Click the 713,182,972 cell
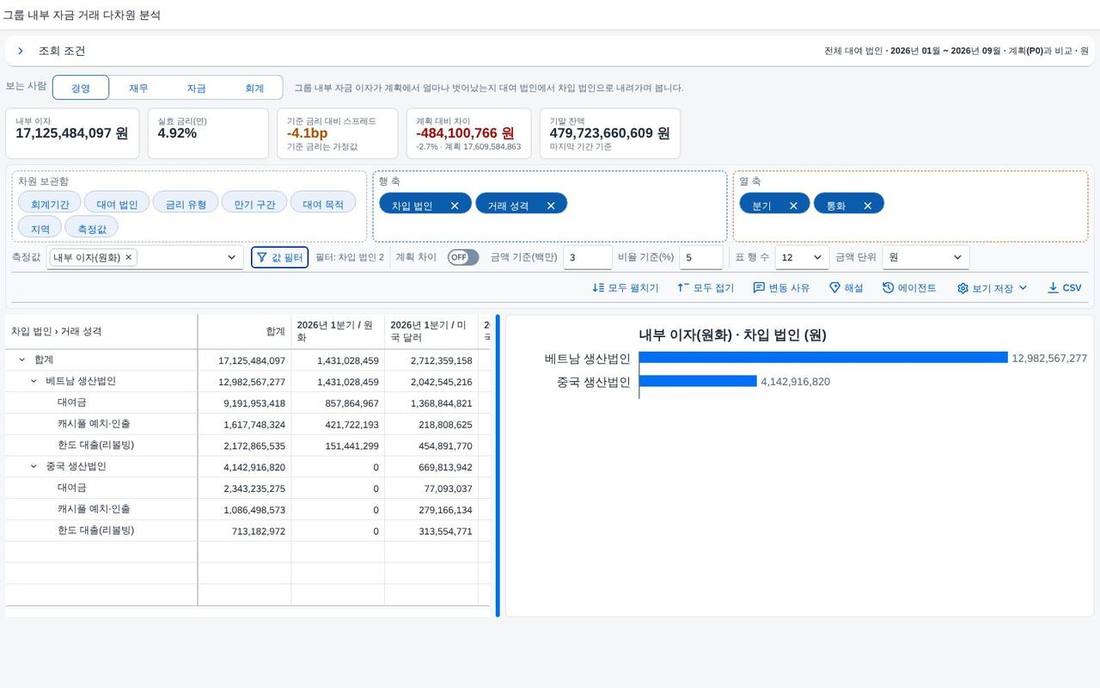This screenshot has width=1100, height=688. click(x=244, y=531)
